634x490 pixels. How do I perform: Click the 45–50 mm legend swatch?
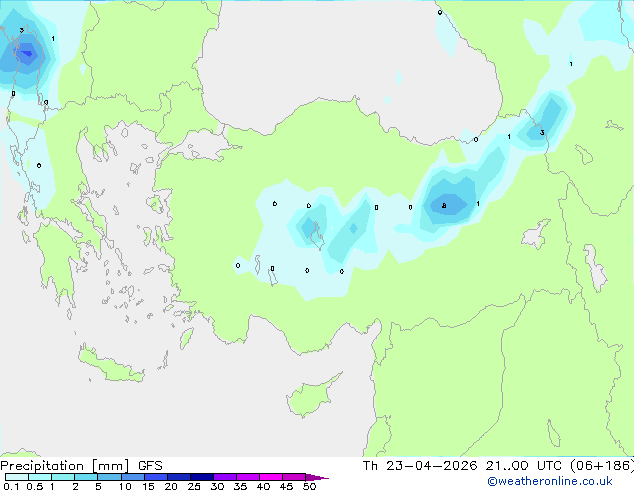[294, 477]
